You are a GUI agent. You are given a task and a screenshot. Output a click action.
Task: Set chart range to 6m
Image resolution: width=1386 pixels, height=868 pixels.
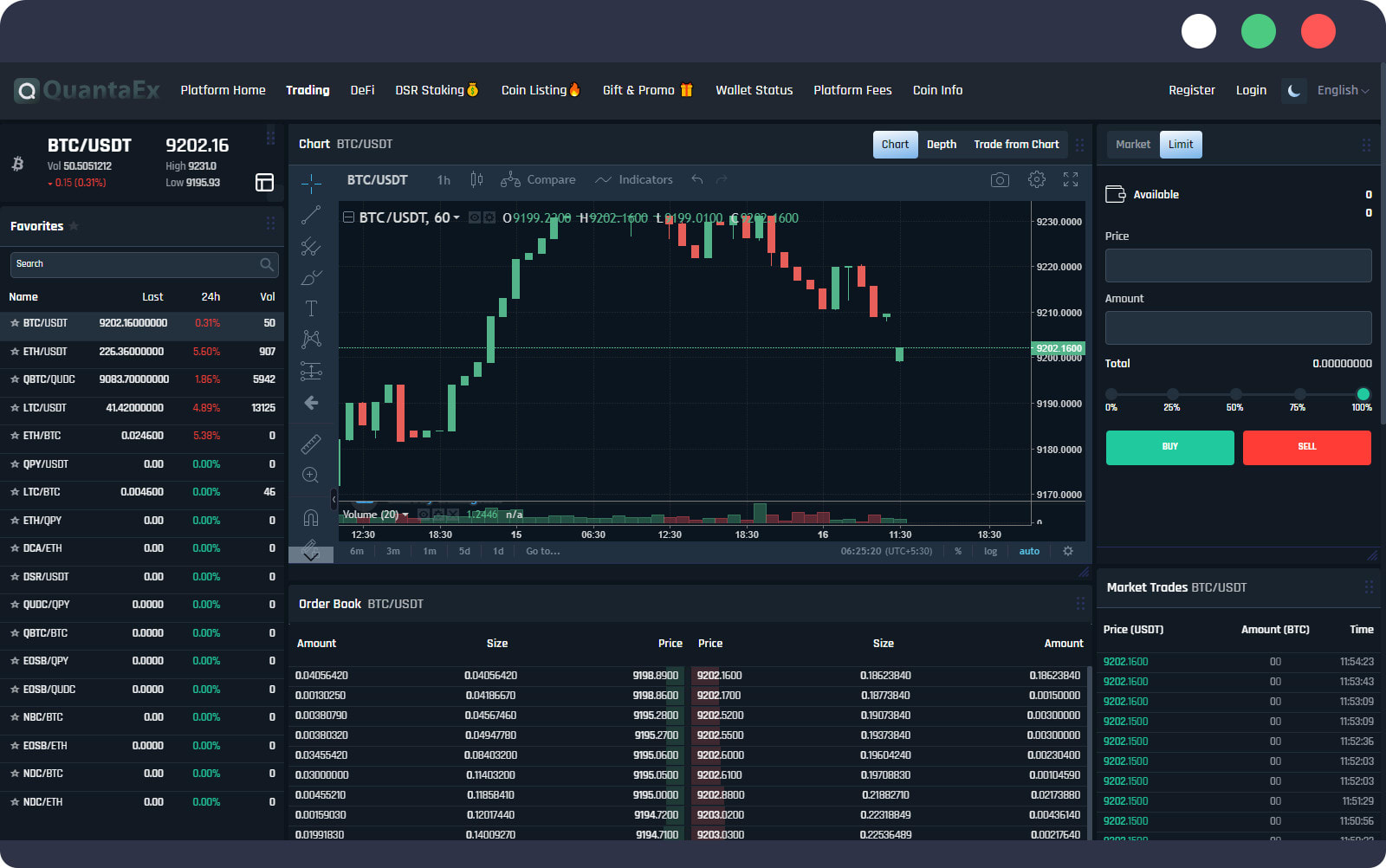tap(357, 551)
